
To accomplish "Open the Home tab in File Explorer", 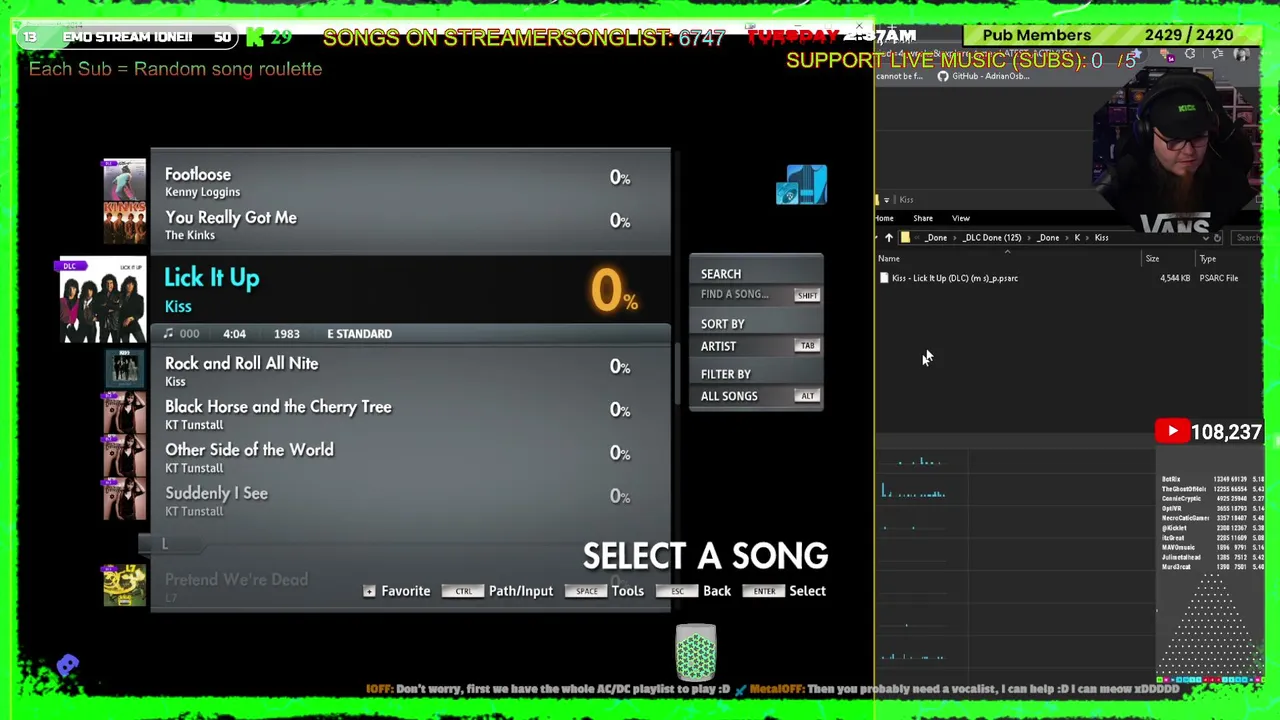I will coord(884,218).
